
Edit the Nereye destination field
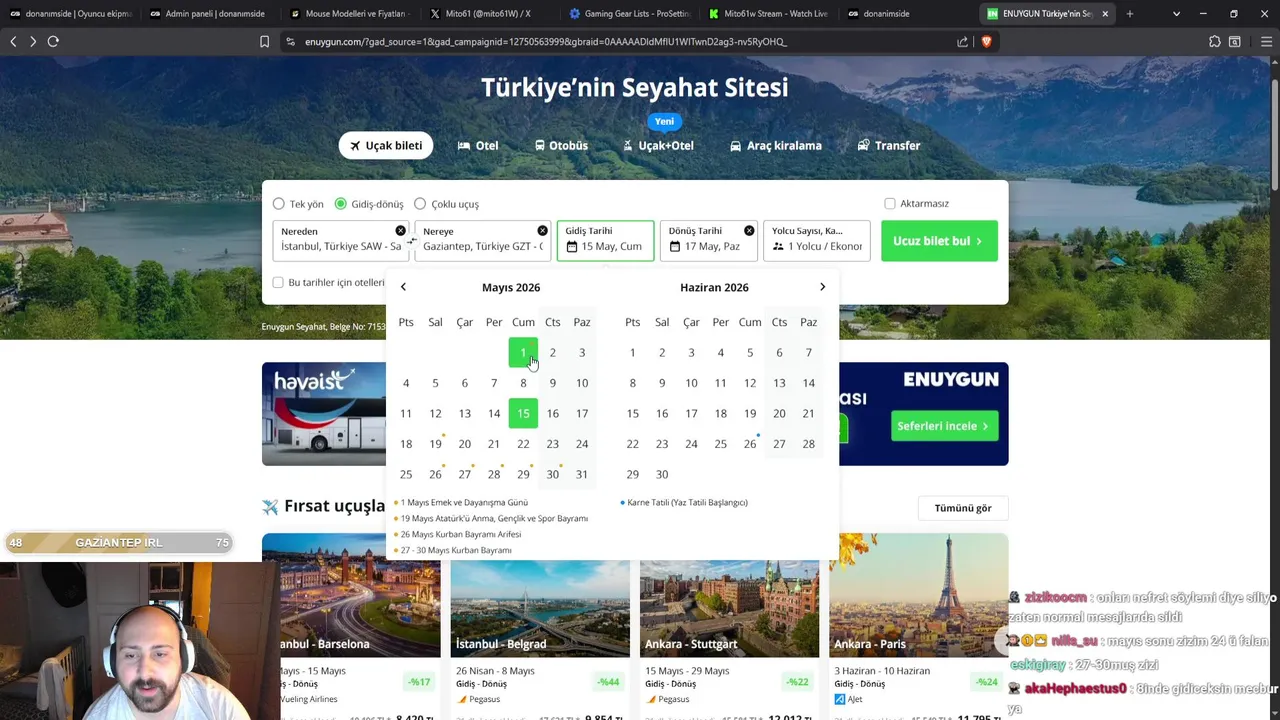(483, 241)
